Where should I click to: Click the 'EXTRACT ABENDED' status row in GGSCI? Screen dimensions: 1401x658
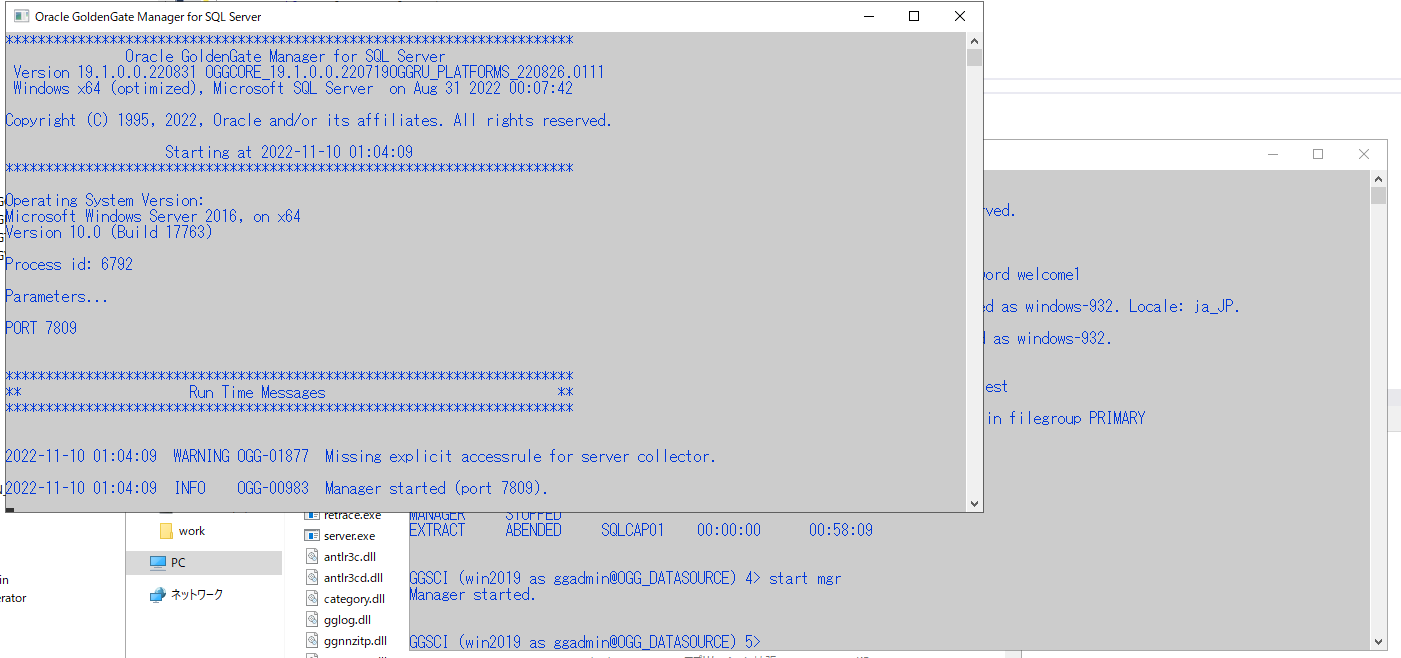click(641, 530)
